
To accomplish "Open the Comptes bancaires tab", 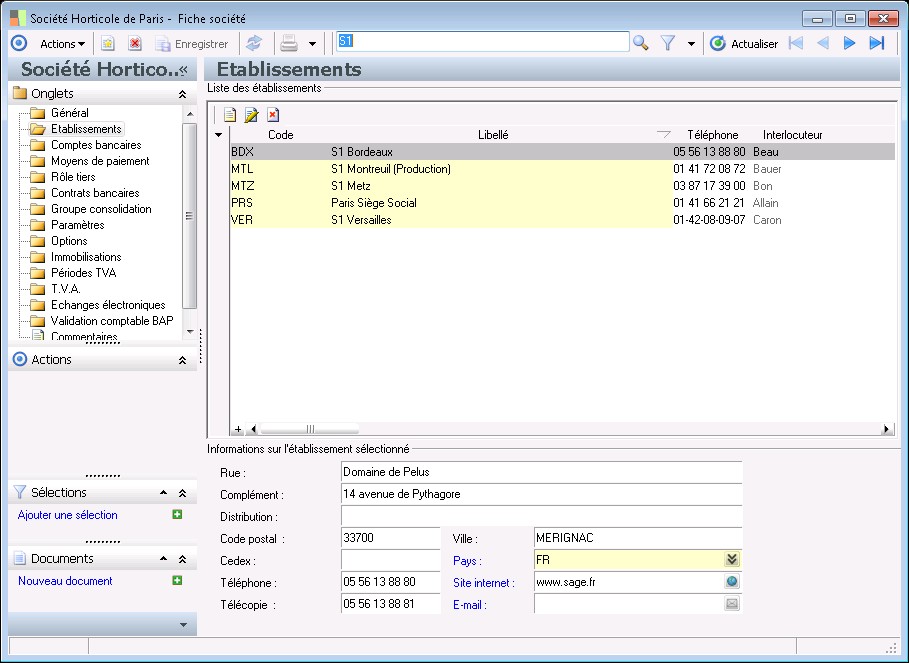I will pyautogui.click(x=96, y=145).
